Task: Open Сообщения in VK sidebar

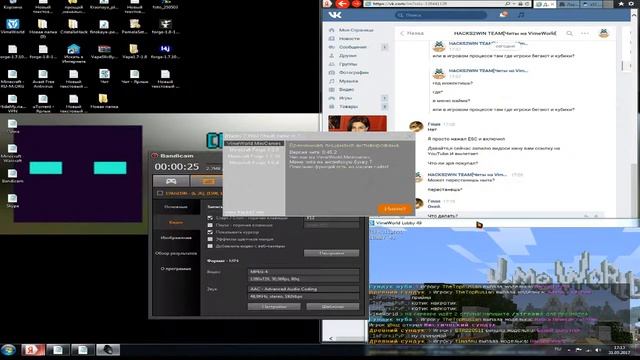Action: tap(353, 47)
